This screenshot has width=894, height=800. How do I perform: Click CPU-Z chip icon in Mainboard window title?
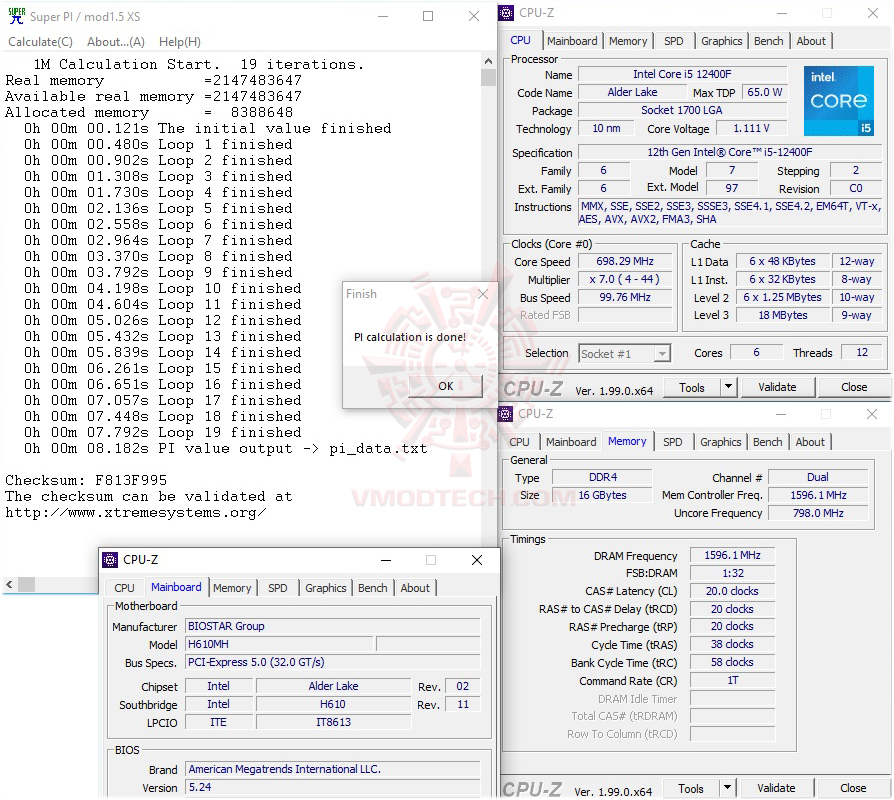pyautogui.click(x=109, y=560)
